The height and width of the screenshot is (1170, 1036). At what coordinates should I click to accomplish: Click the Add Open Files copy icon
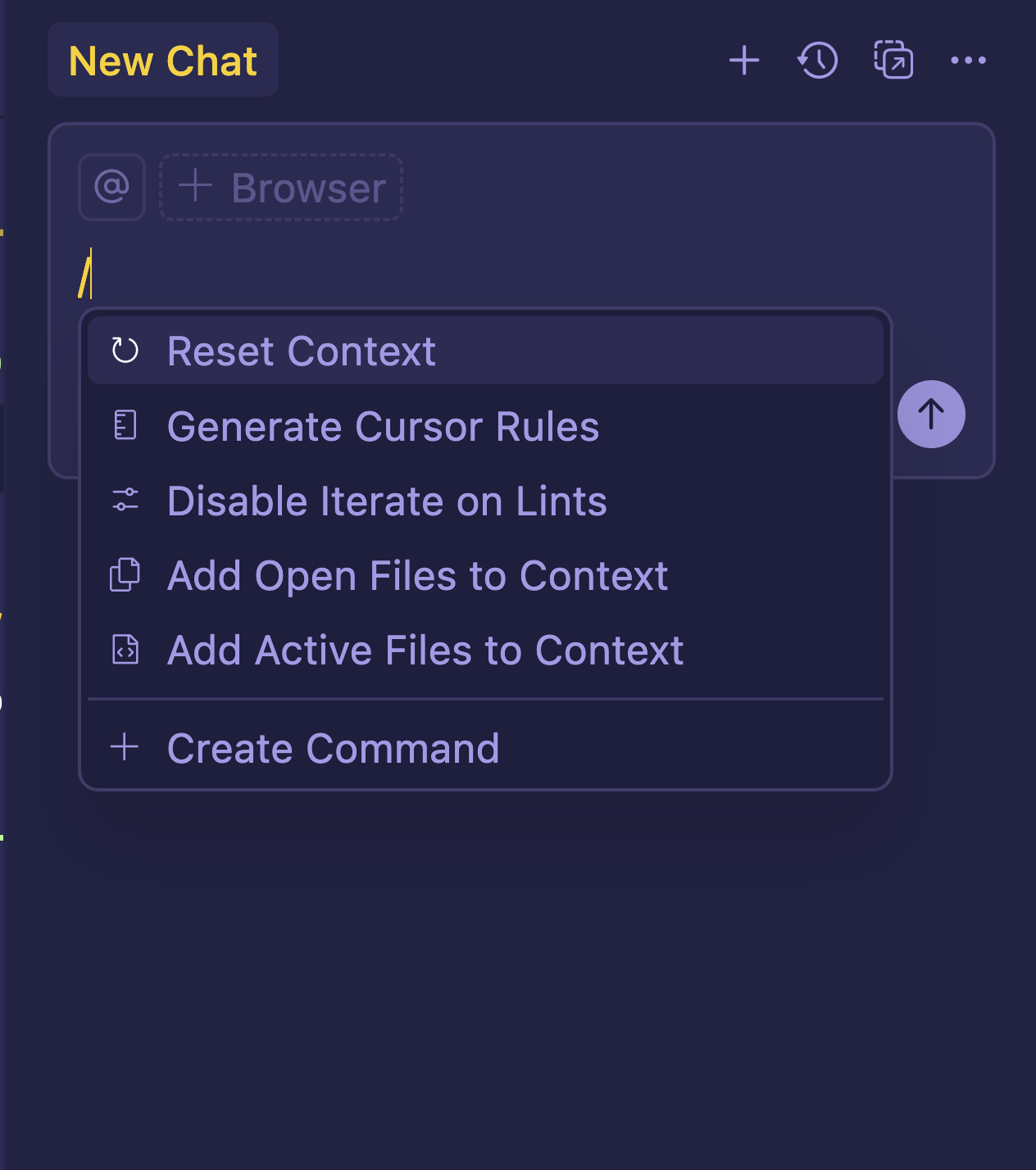click(x=124, y=575)
